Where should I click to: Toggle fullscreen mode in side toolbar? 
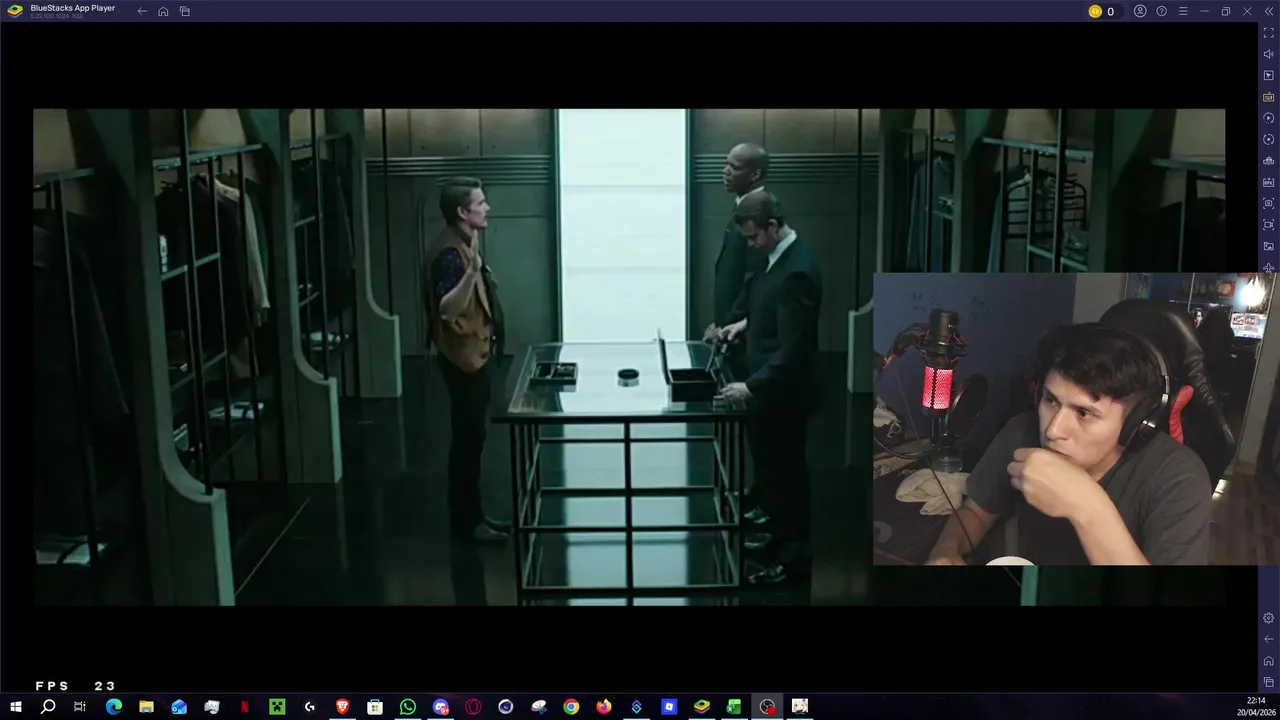point(1269,33)
